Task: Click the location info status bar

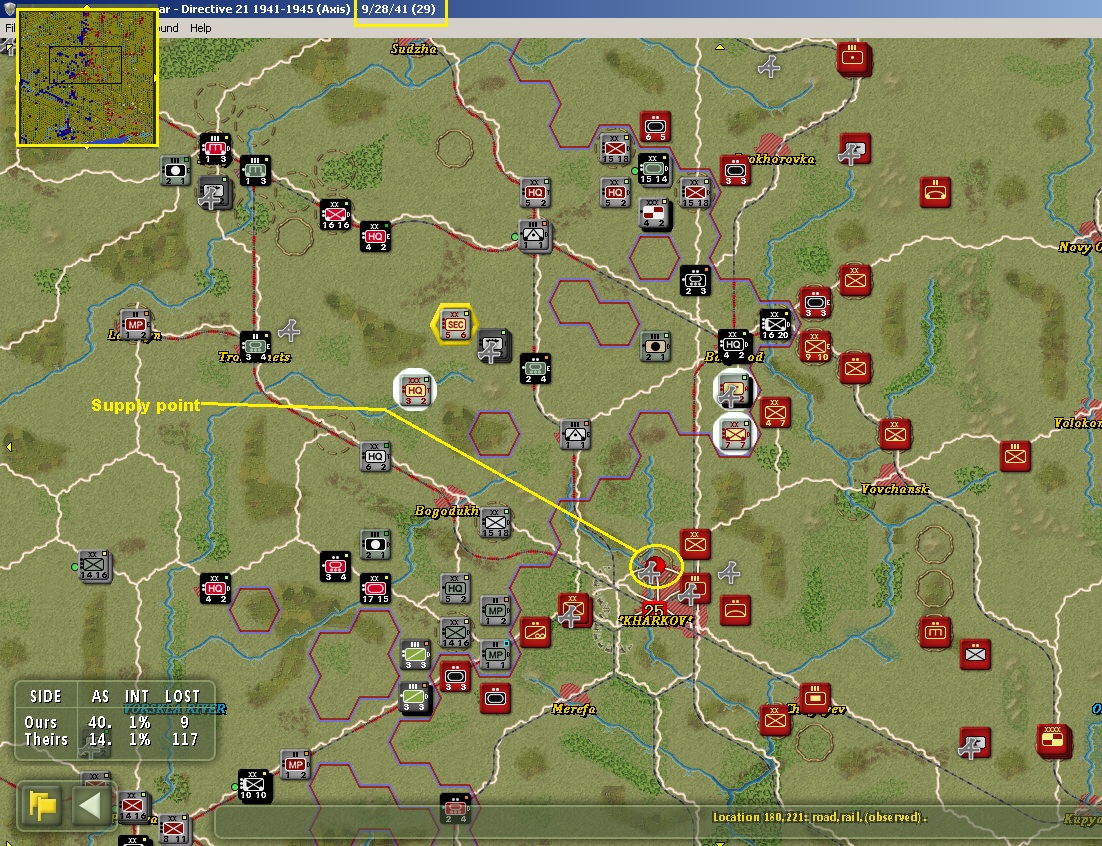Action: click(655, 819)
